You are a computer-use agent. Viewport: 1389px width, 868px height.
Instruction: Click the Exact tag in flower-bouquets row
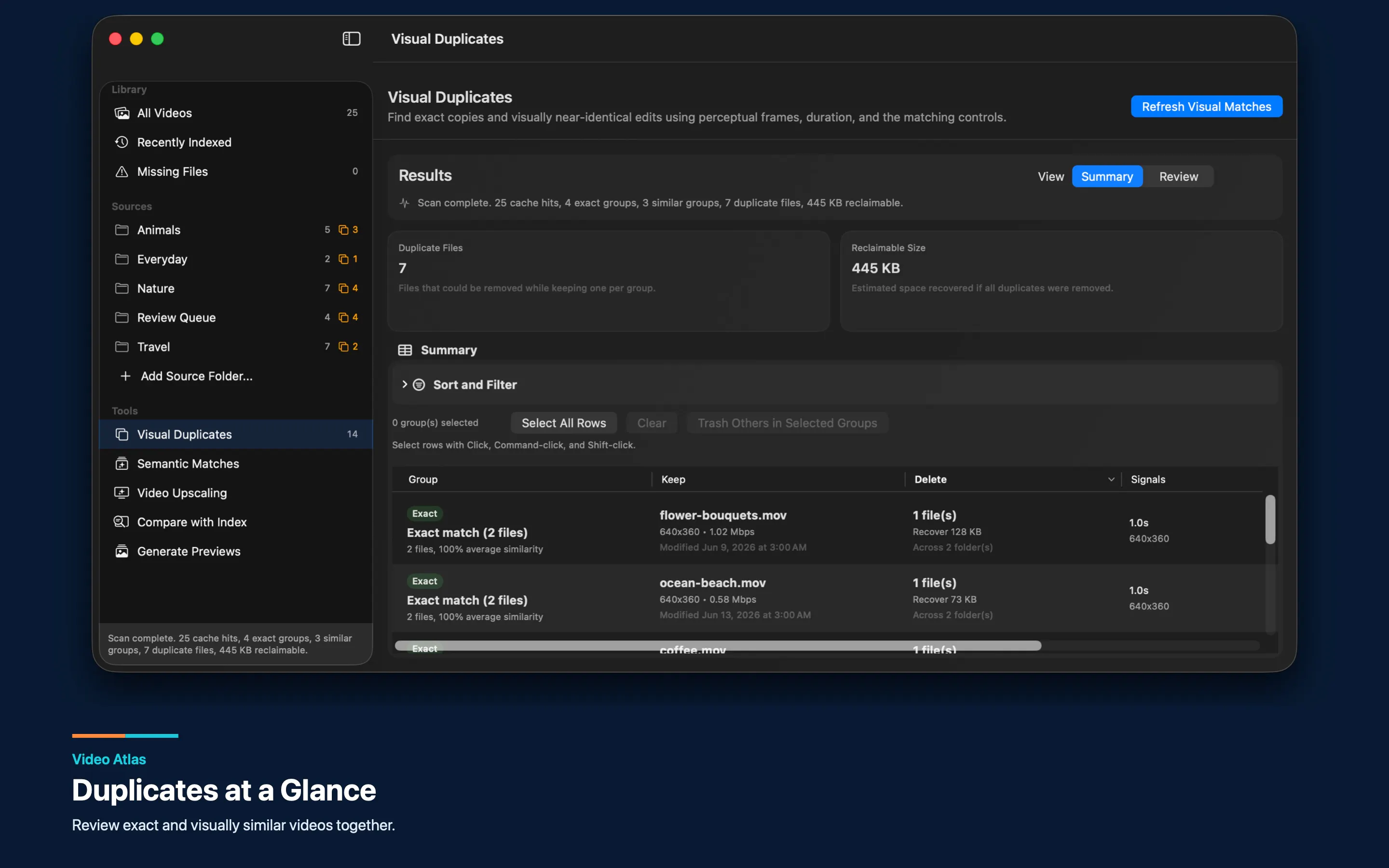tap(425, 513)
